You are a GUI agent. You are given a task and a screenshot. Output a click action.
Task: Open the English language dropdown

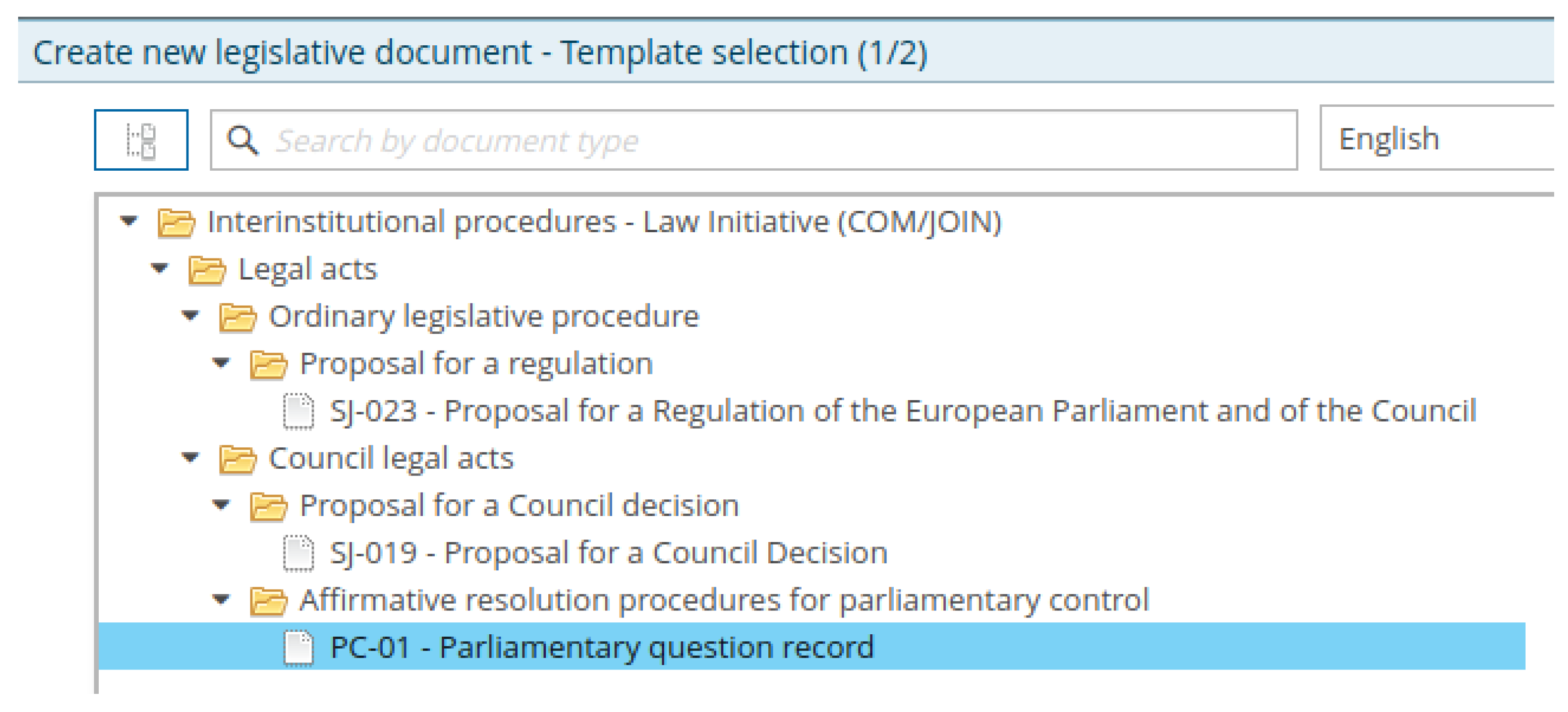[x=1436, y=139]
